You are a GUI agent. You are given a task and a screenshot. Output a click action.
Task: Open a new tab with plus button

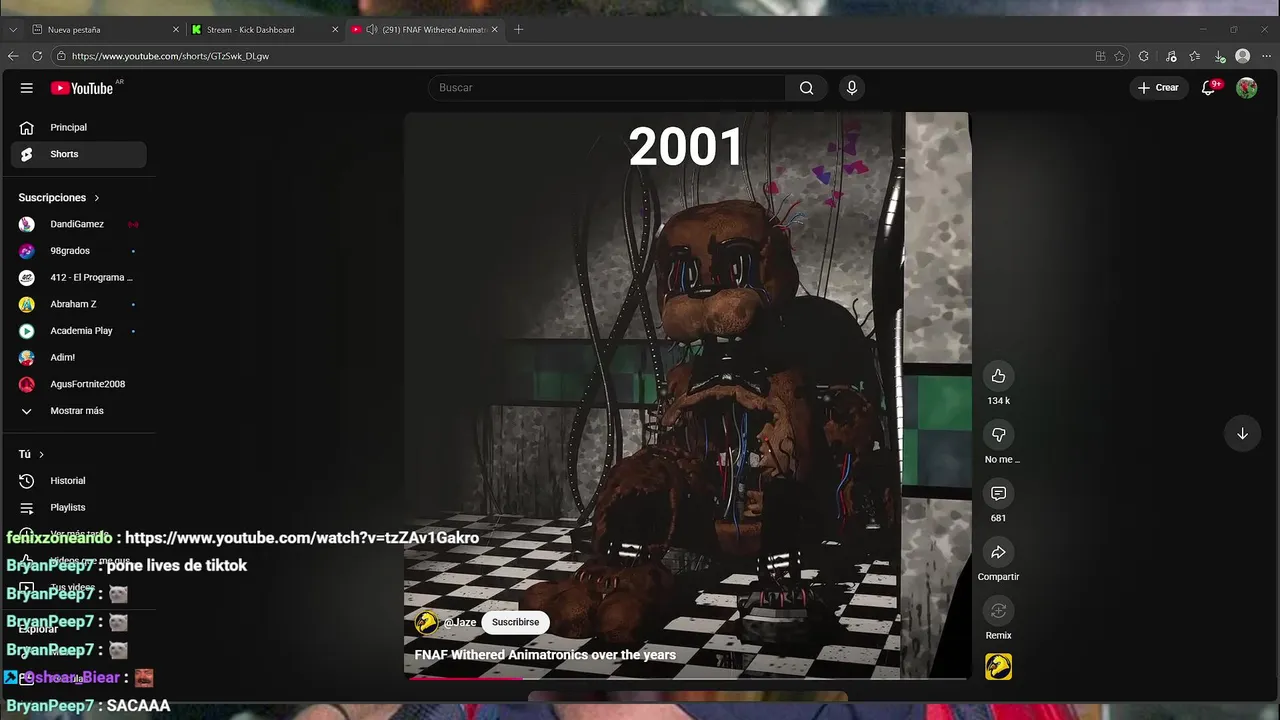coord(518,30)
